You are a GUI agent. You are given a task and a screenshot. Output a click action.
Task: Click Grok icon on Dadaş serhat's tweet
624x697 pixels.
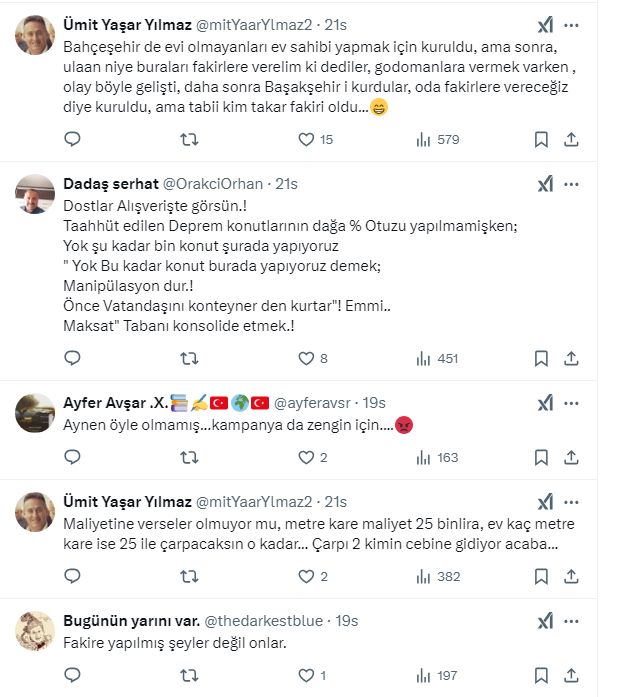pyautogui.click(x=545, y=185)
